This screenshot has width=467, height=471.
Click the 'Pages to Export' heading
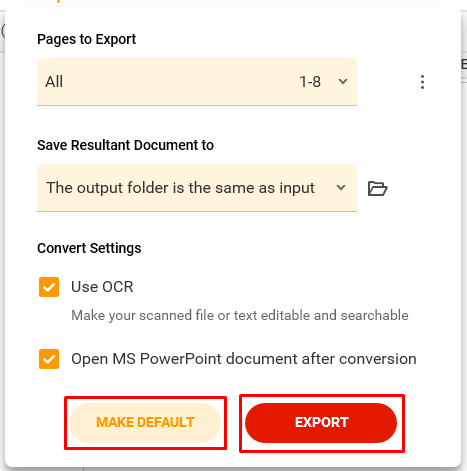[87, 39]
